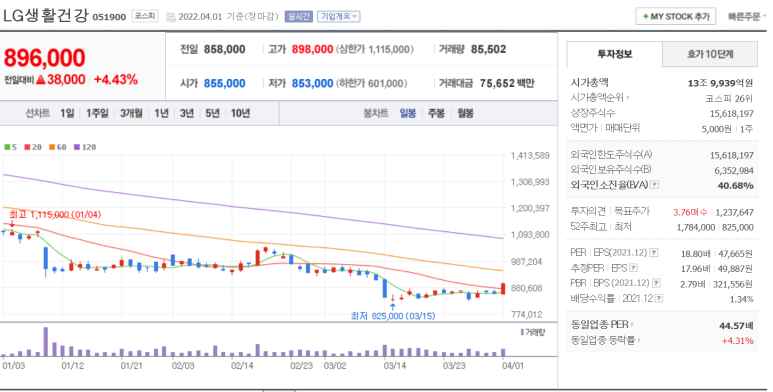The height and width of the screenshot is (392, 773).
Task: Switch to the 투자정보 tab
Action: [614, 54]
